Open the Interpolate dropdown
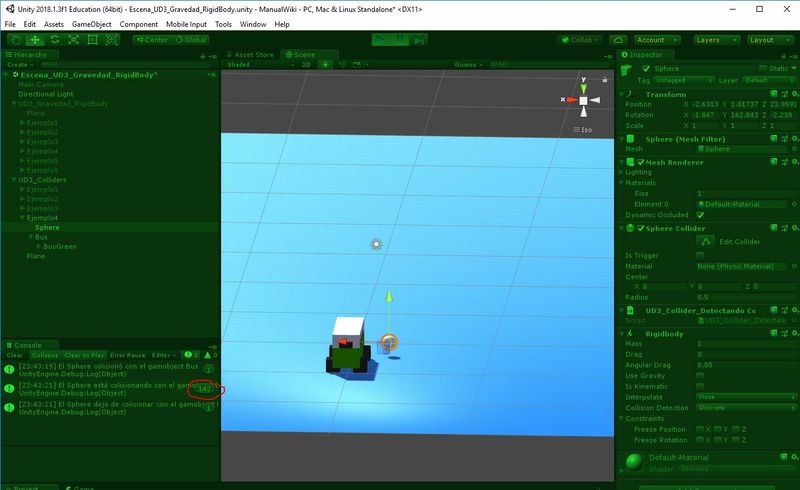The height and width of the screenshot is (490, 800). point(746,397)
